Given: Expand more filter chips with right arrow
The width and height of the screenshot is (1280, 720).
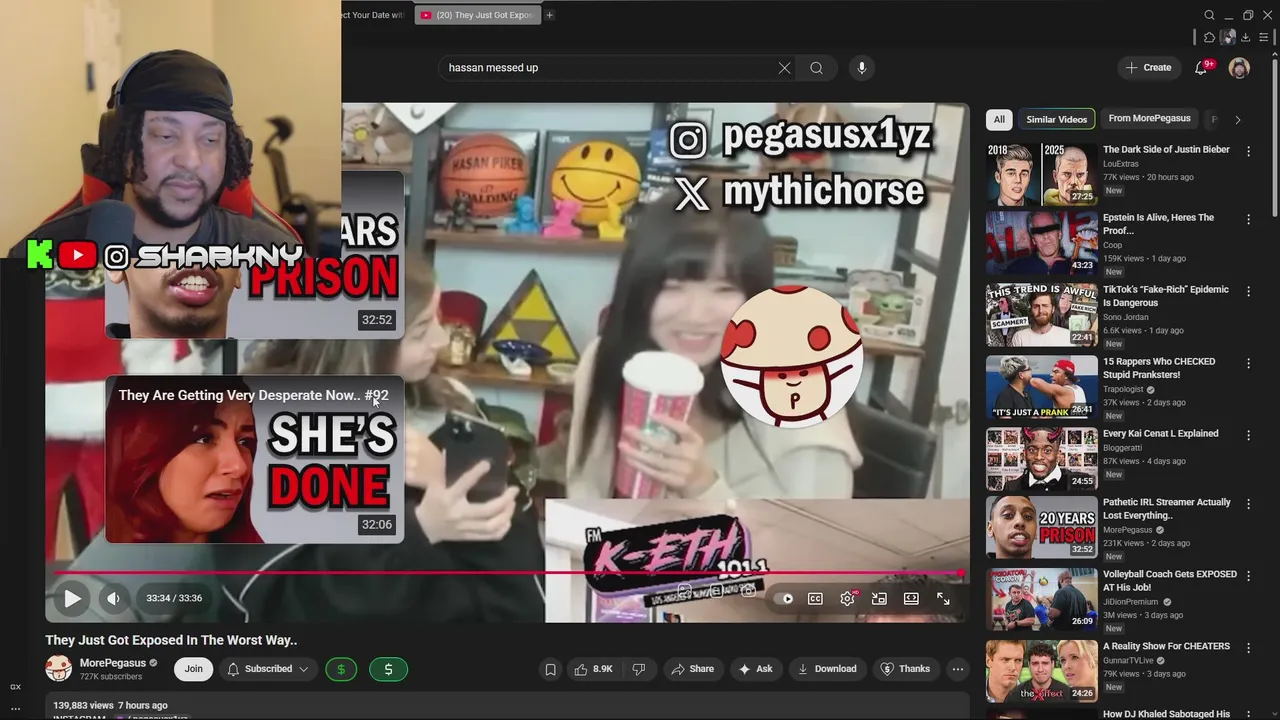Looking at the screenshot, I should tap(1237, 119).
